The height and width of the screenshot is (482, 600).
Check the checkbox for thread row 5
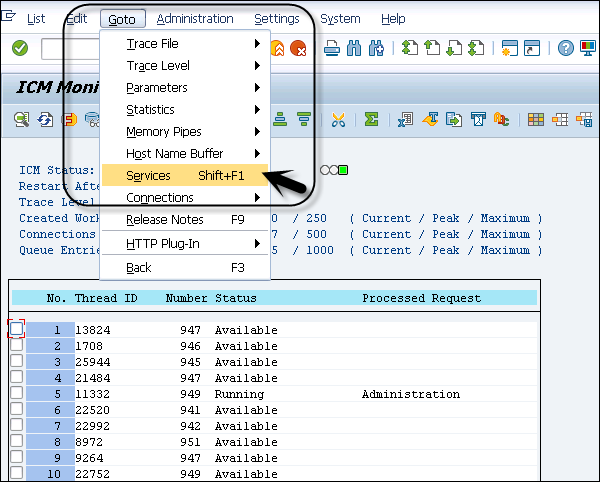(x=16, y=394)
